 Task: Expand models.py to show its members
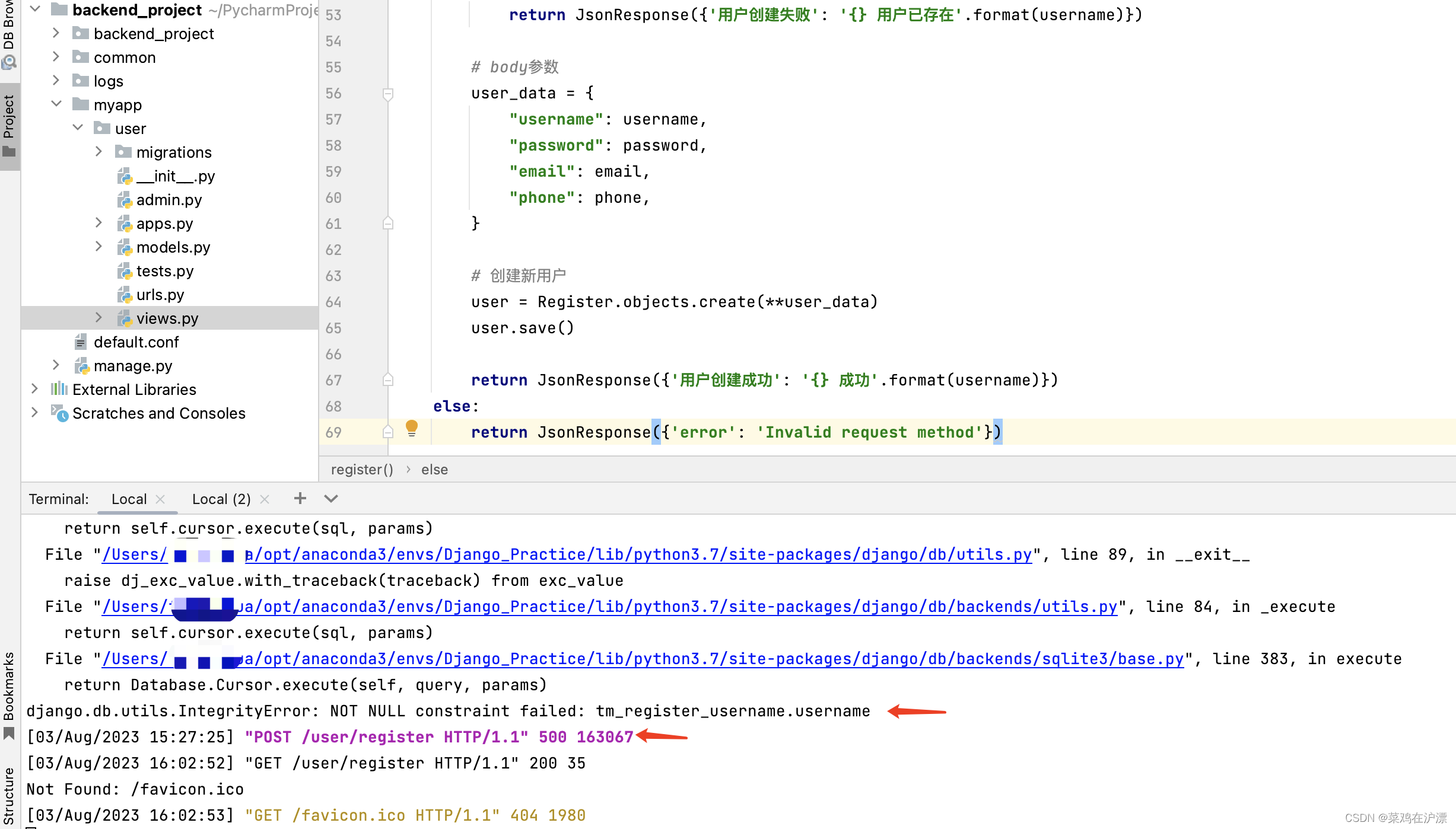(x=98, y=247)
